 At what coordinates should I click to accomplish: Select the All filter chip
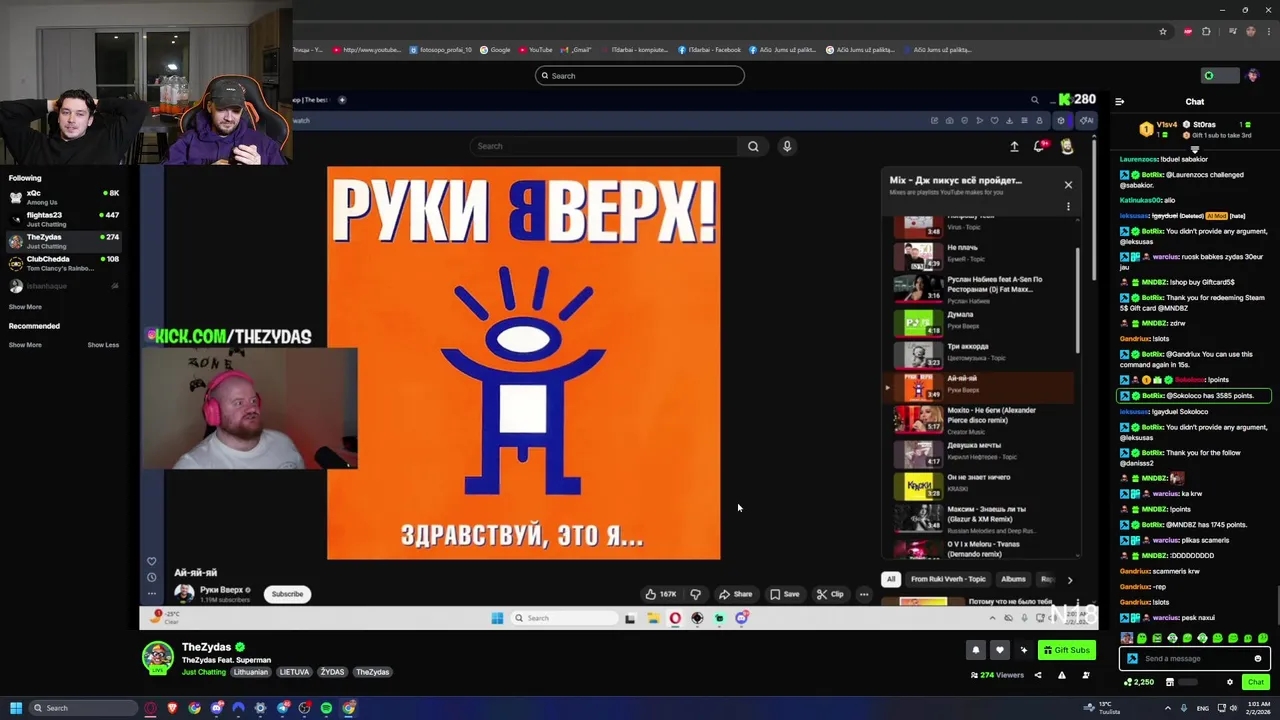point(890,579)
